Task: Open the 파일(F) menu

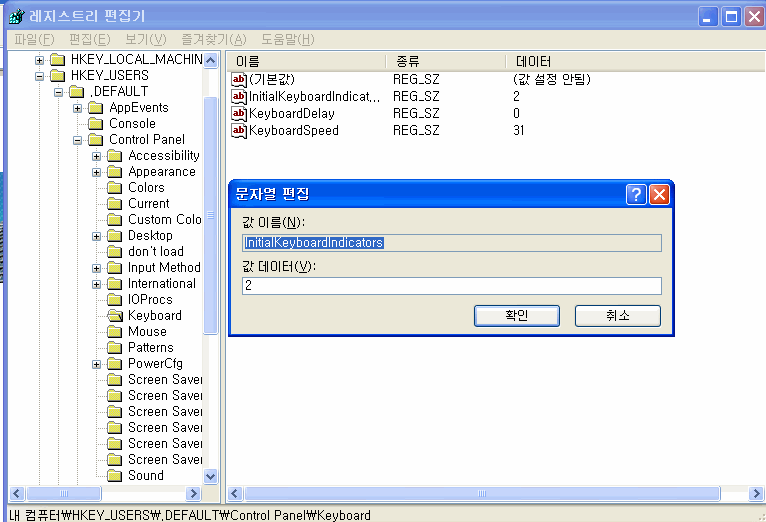Action: click(x=34, y=40)
